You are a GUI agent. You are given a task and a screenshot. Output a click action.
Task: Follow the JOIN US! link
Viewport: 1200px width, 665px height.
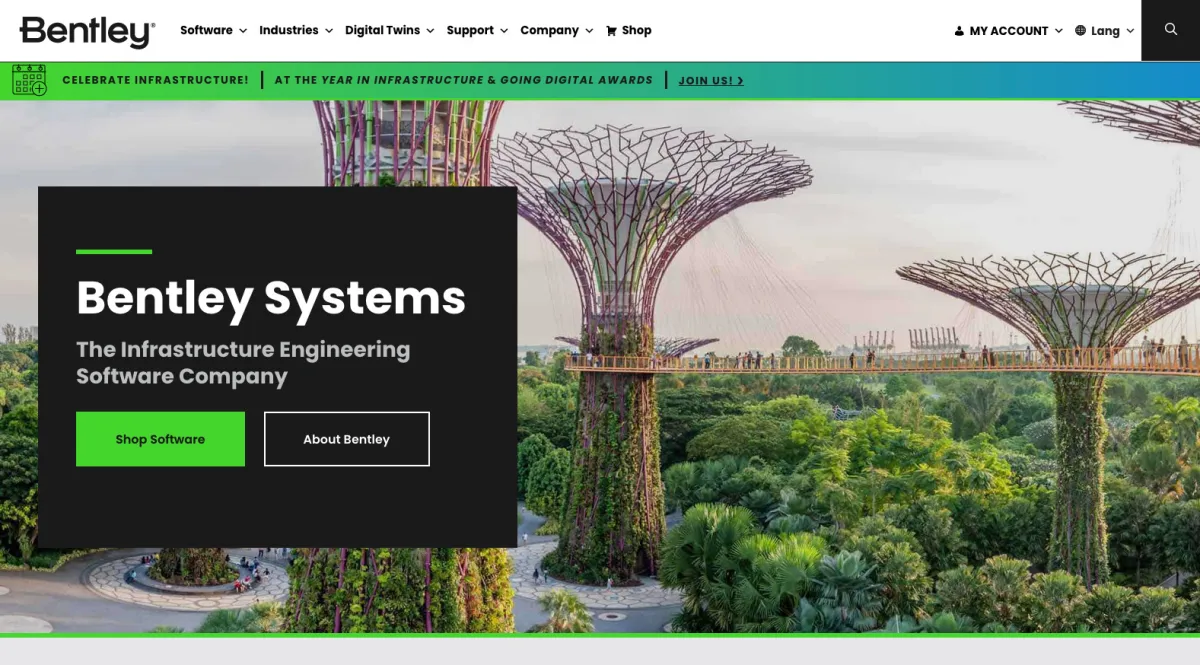point(711,80)
